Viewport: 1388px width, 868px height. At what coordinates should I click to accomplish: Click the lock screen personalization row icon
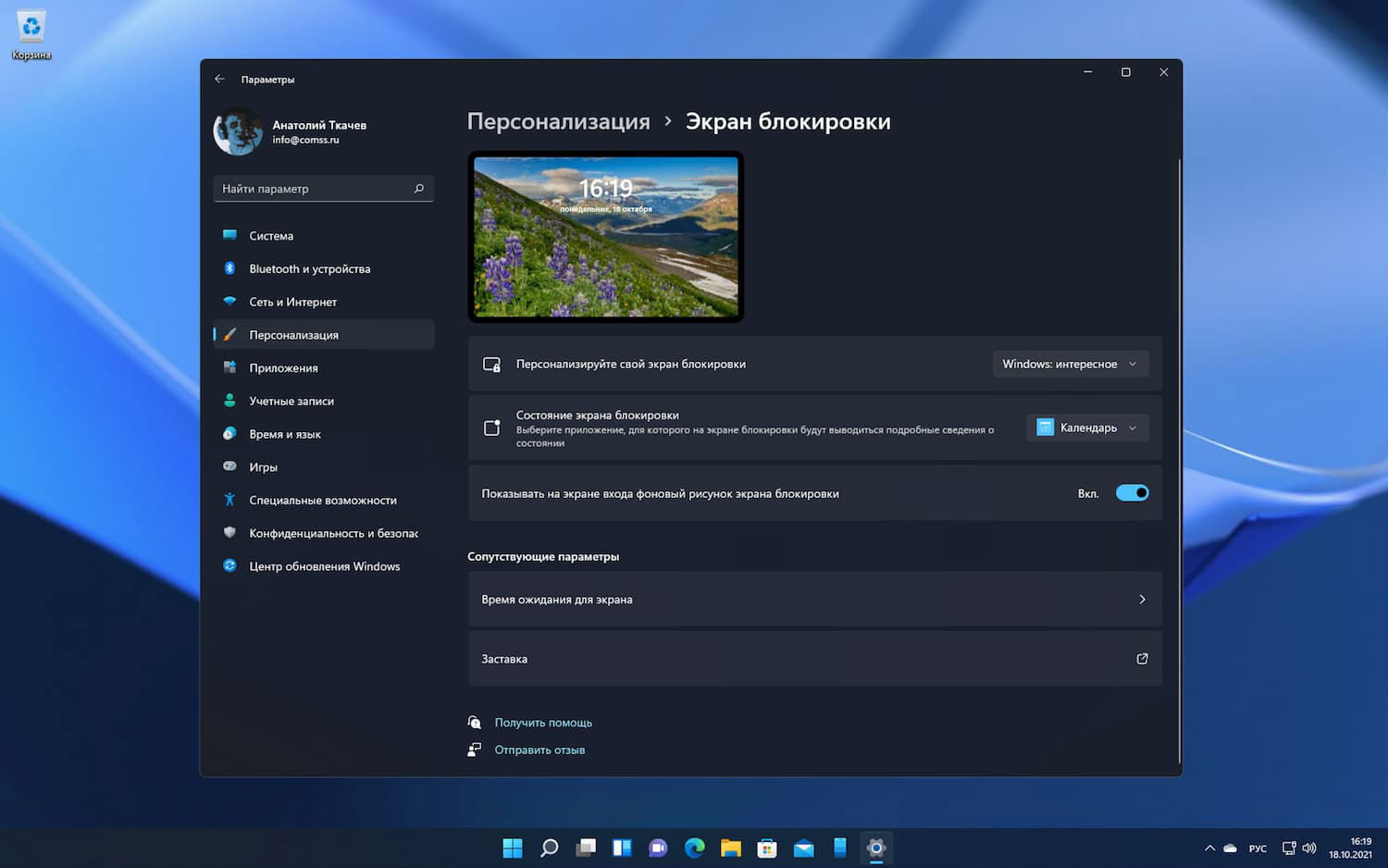[x=492, y=365]
